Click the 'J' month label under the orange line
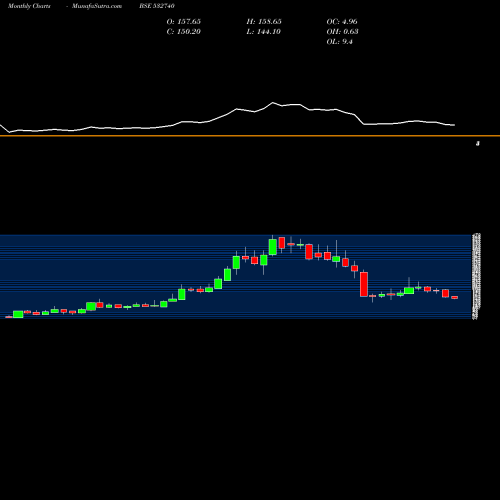500x500 pixels. (x=478, y=144)
